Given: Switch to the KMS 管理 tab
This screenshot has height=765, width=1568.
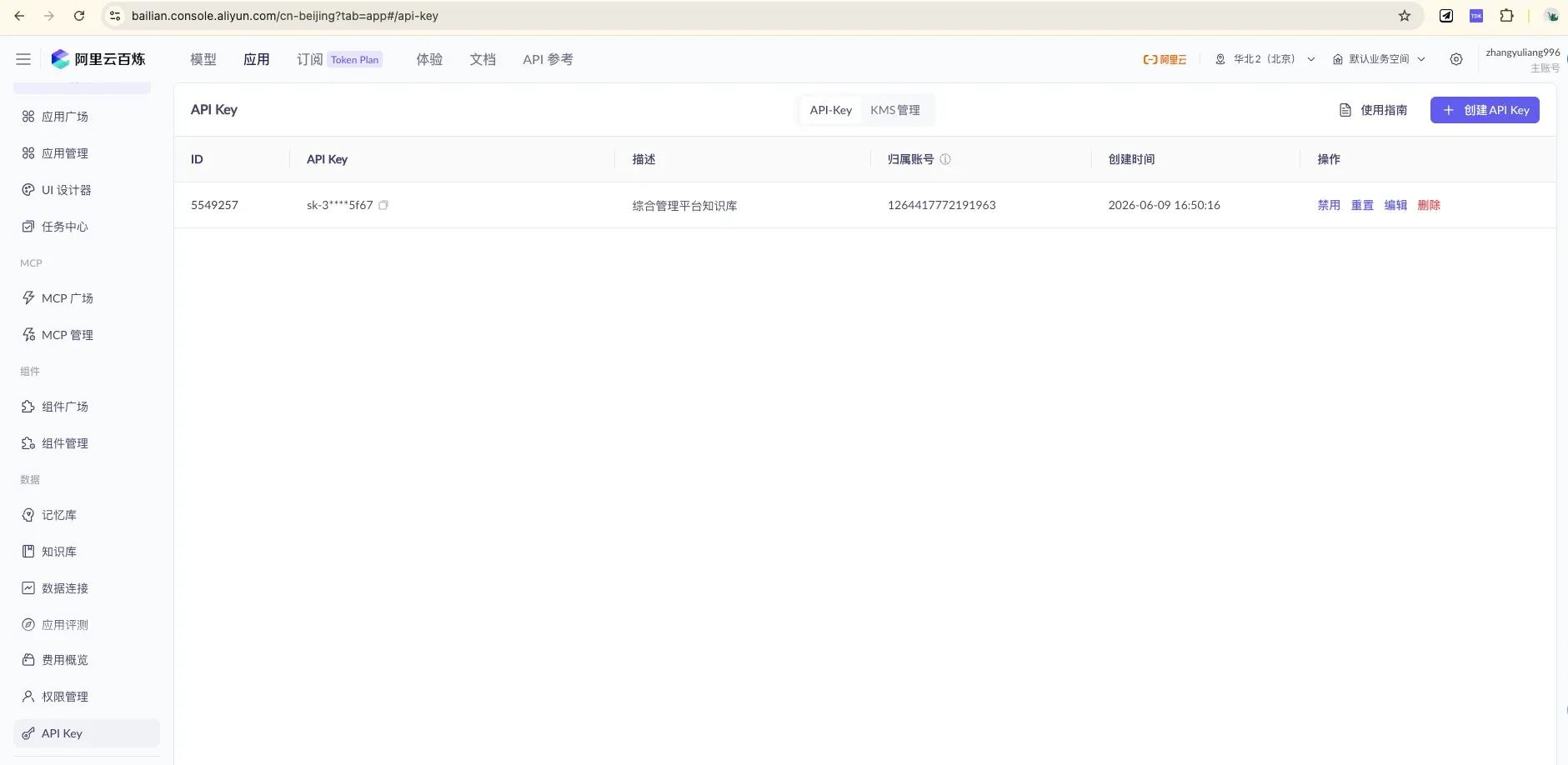Looking at the screenshot, I should [x=895, y=110].
